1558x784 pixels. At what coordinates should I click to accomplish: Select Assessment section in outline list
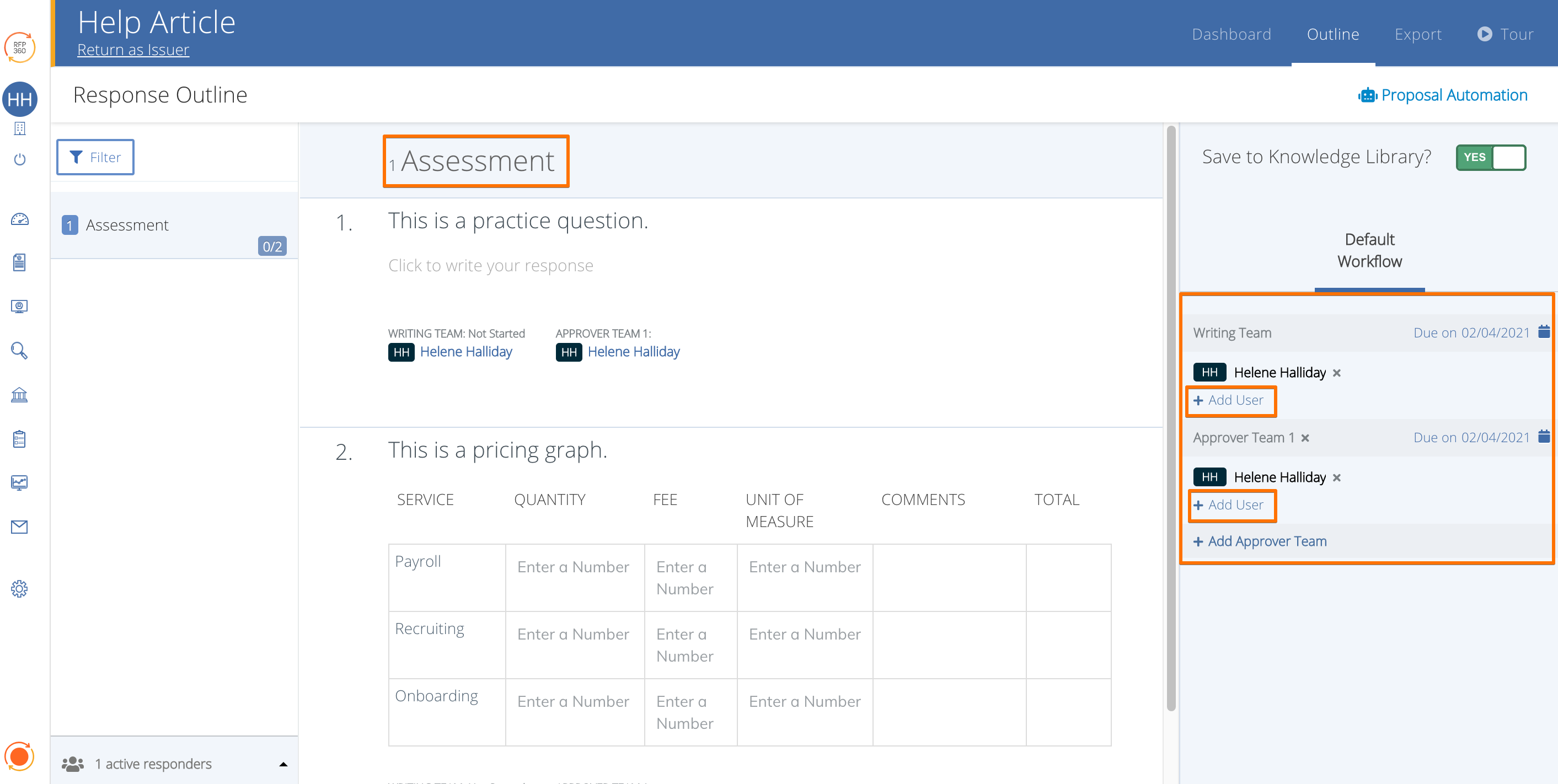point(127,225)
